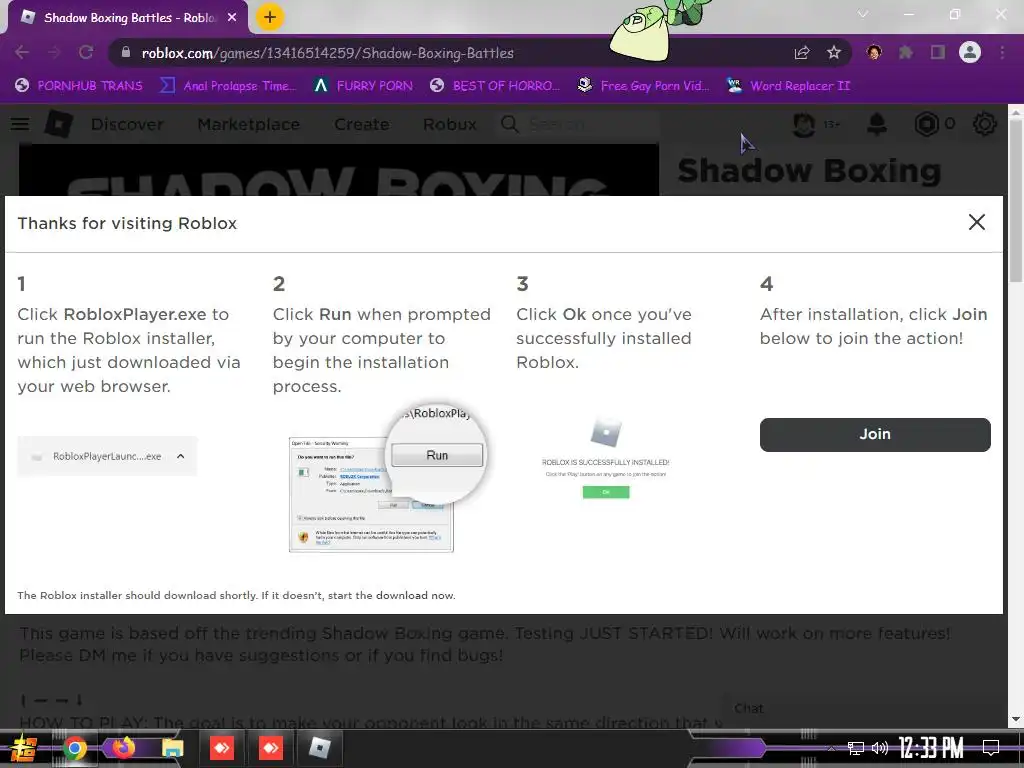
Task: Bookmark this page with the star icon
Action: pos(833,52)
